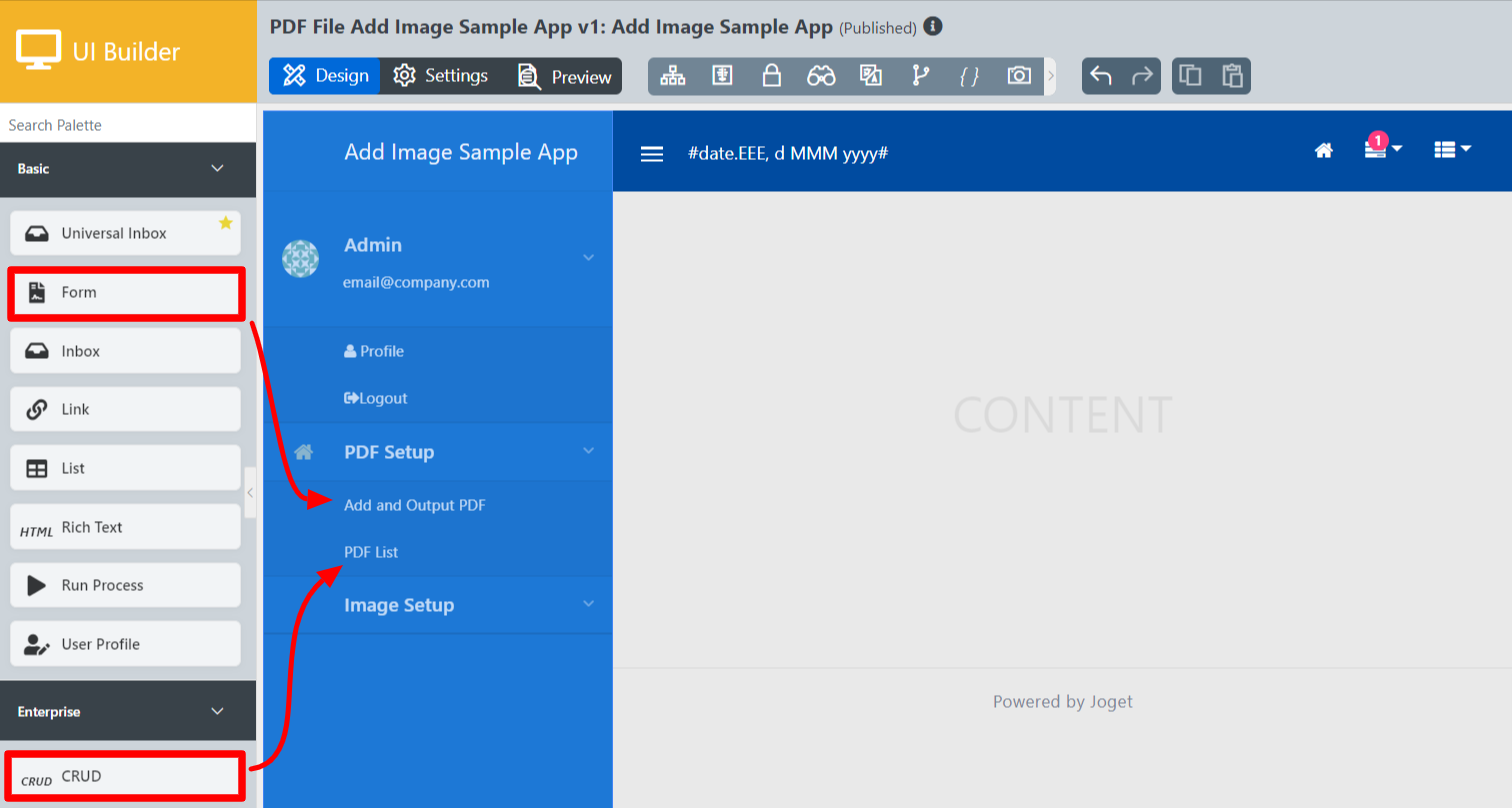Image resolution: width=1512 pixels, height=808 pixels.
Task: Collapse the Basic palette section
Action: [217, 169]
